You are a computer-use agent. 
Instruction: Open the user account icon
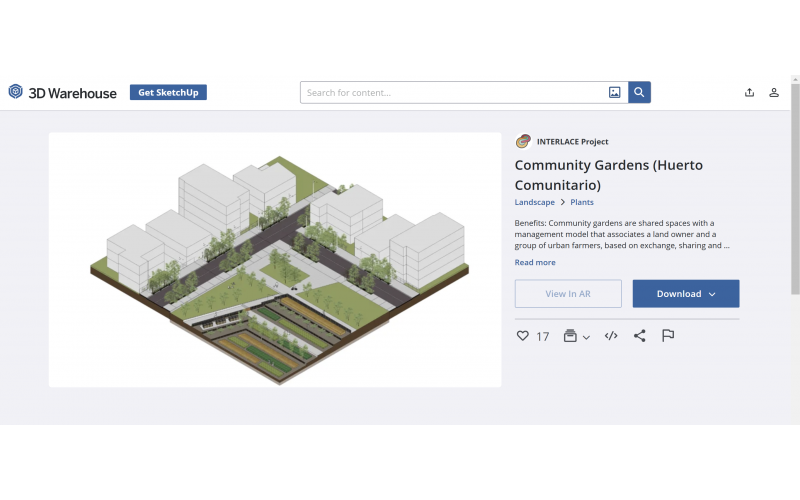[774, 92]
